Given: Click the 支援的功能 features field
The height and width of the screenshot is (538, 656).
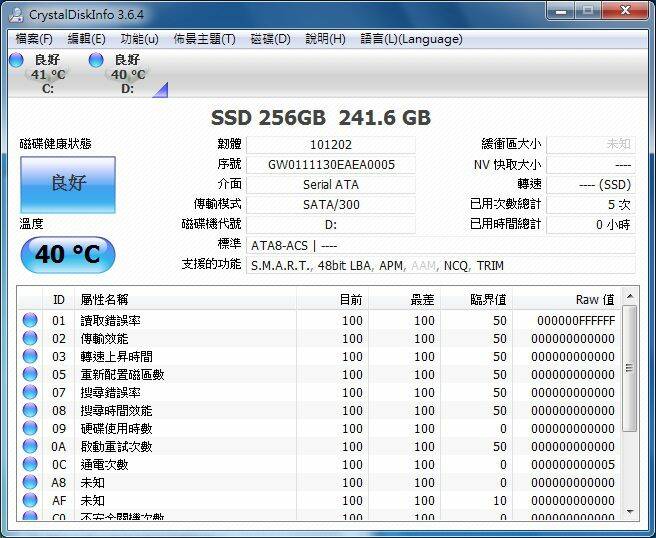Looking at the screenshot, I should [441, 265].
